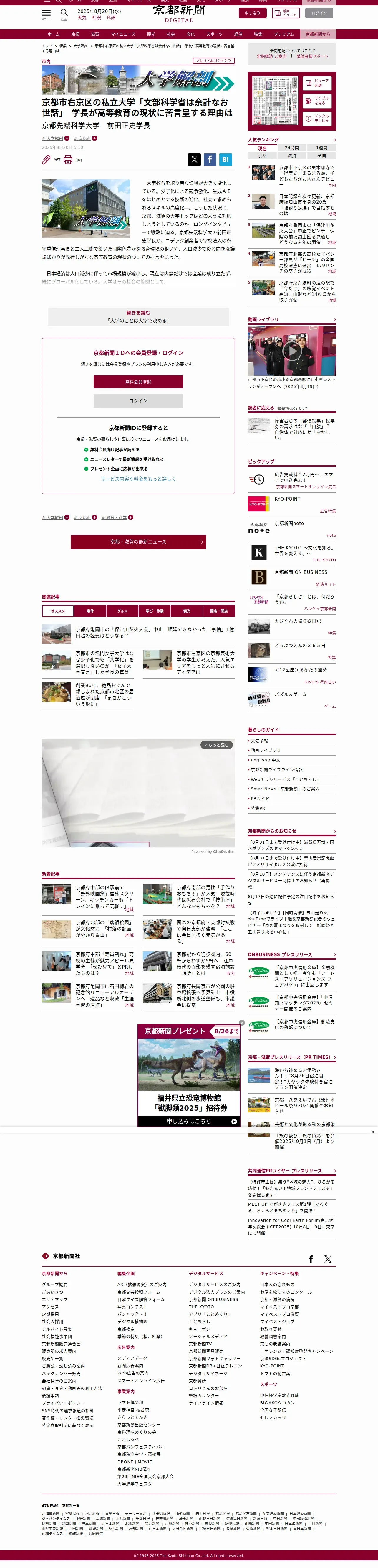Open スポーツ in navigation bar
This screenshot has height=1568, width=378.
(215, 34)
